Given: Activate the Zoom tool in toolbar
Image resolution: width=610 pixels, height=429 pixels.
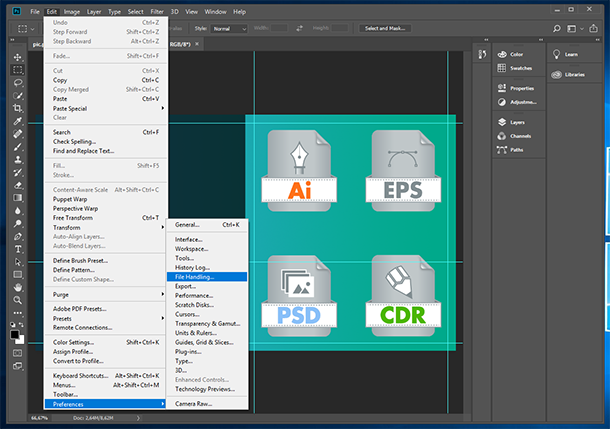Looking at the screenshot, I should [17, 299].
